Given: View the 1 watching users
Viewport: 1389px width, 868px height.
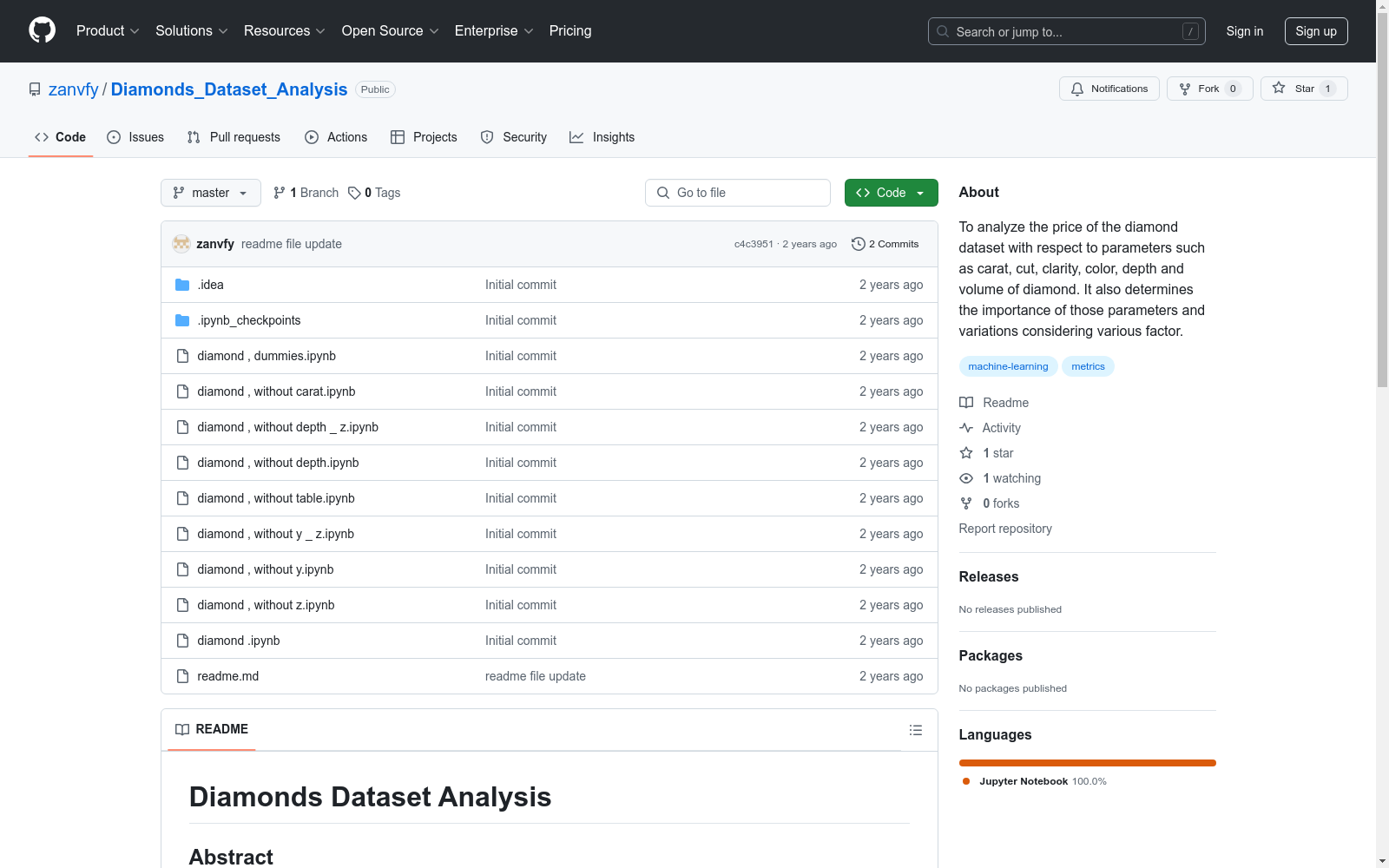Looking at the screenshot, I should point(1010,478).
